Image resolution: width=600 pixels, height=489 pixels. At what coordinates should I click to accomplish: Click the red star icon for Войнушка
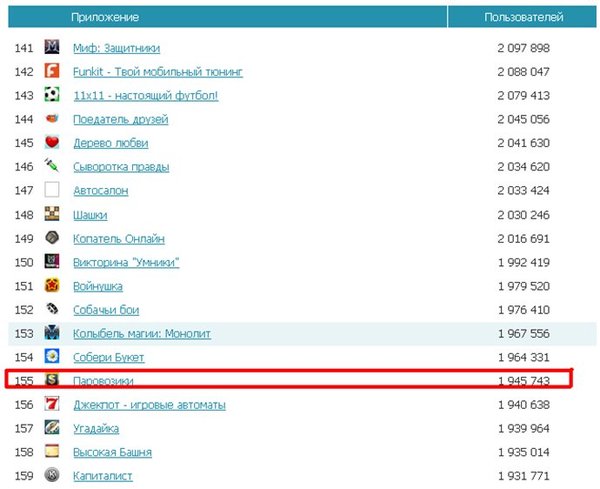click(53, 286)
